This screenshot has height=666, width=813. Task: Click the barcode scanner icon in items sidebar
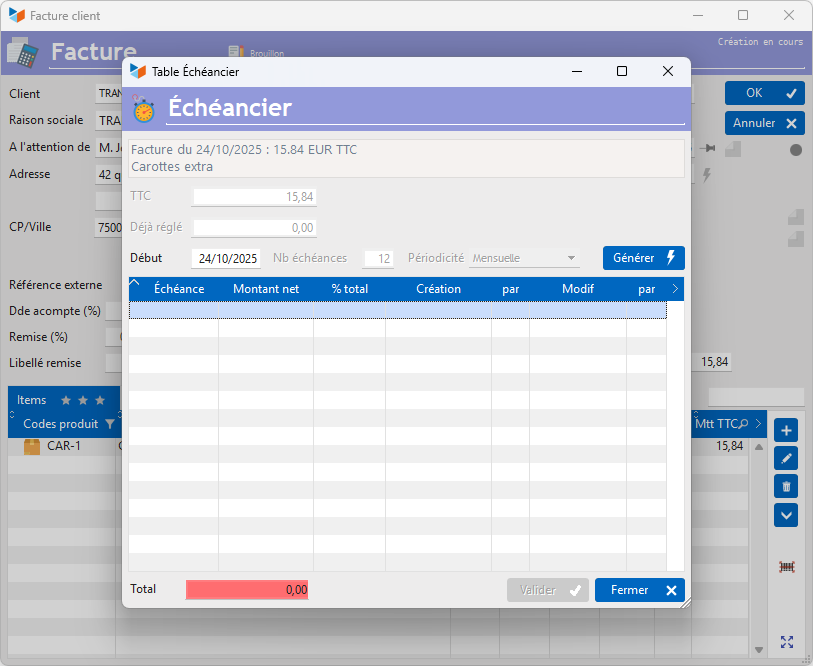tap(786, 567)
